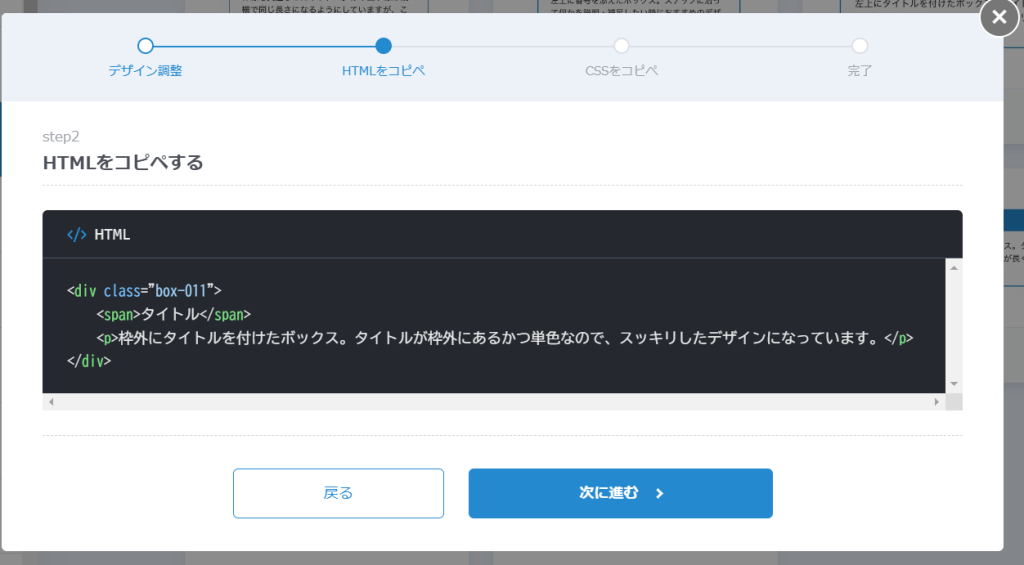Click the 戻る button to go back
This screenshot has width=1024, height=565.
pos(338,493)
